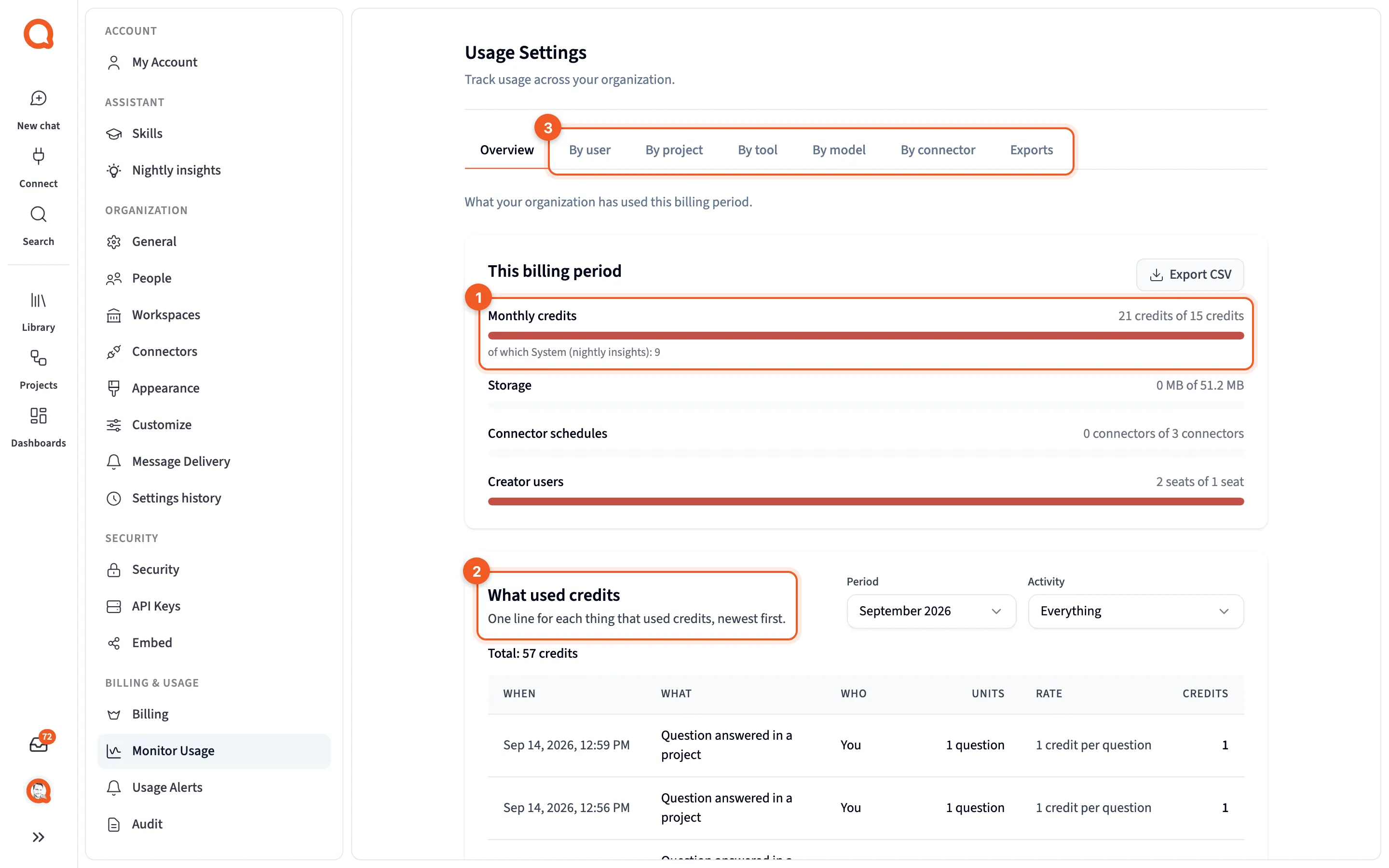Click the user avatar icon

click(x=39, y=791)
